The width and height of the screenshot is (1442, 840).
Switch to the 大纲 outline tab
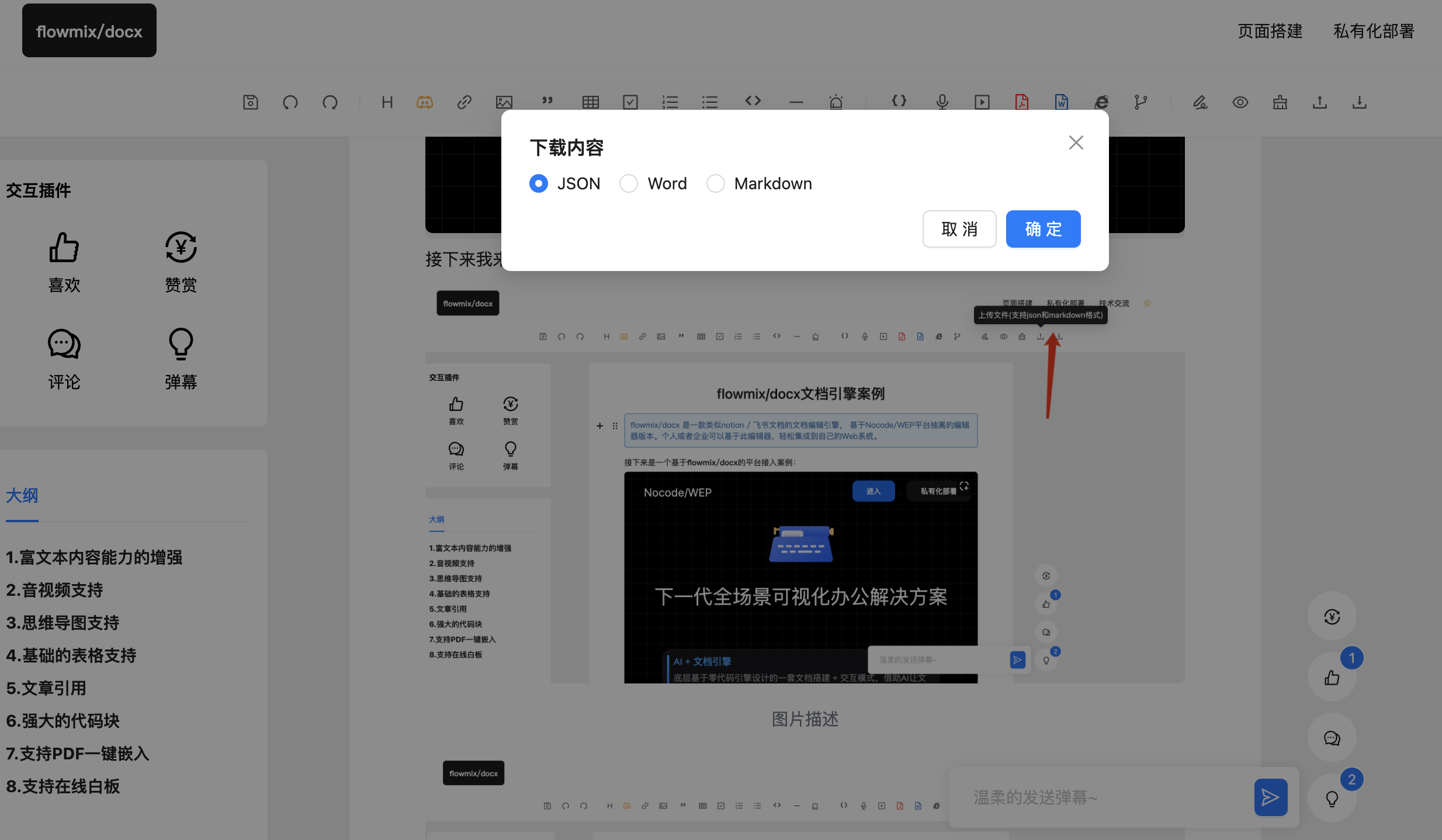pos(22,495)
